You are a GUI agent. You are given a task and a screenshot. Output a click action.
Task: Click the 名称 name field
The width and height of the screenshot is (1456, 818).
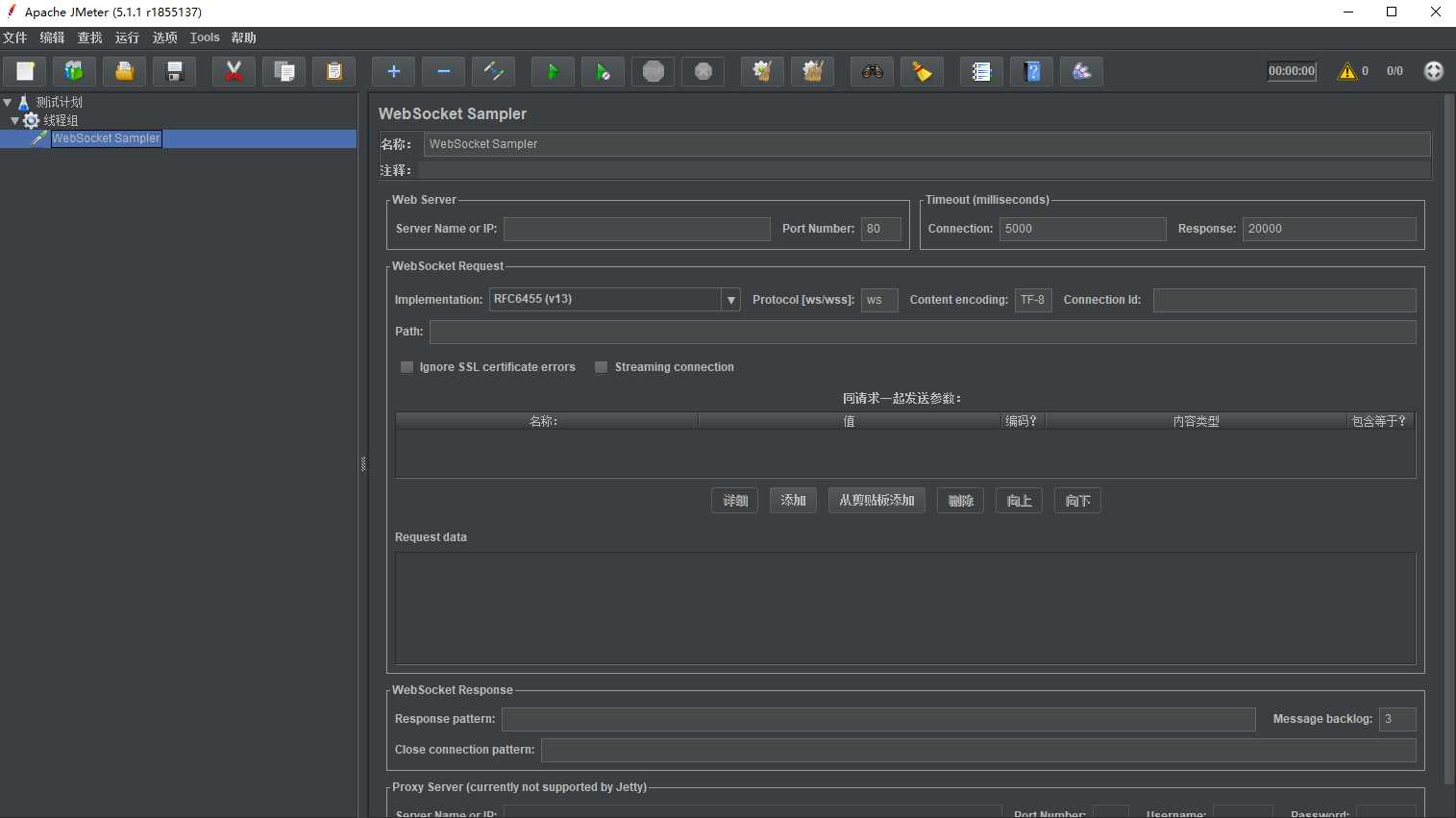point(927,144)
